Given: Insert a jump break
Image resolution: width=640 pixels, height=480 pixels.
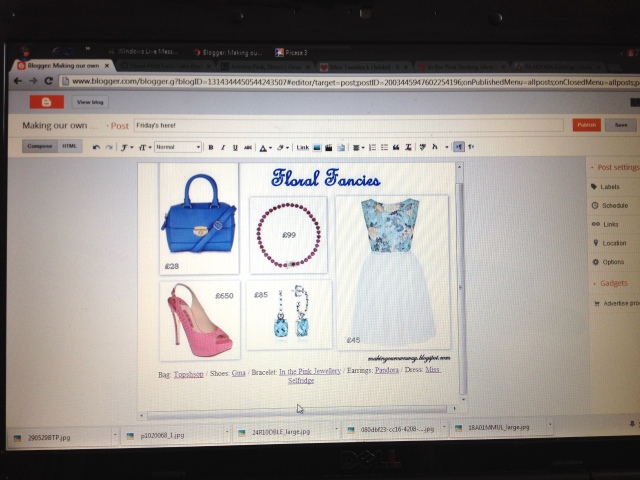Looking at the screenshot, I should (x=341, y=147).
